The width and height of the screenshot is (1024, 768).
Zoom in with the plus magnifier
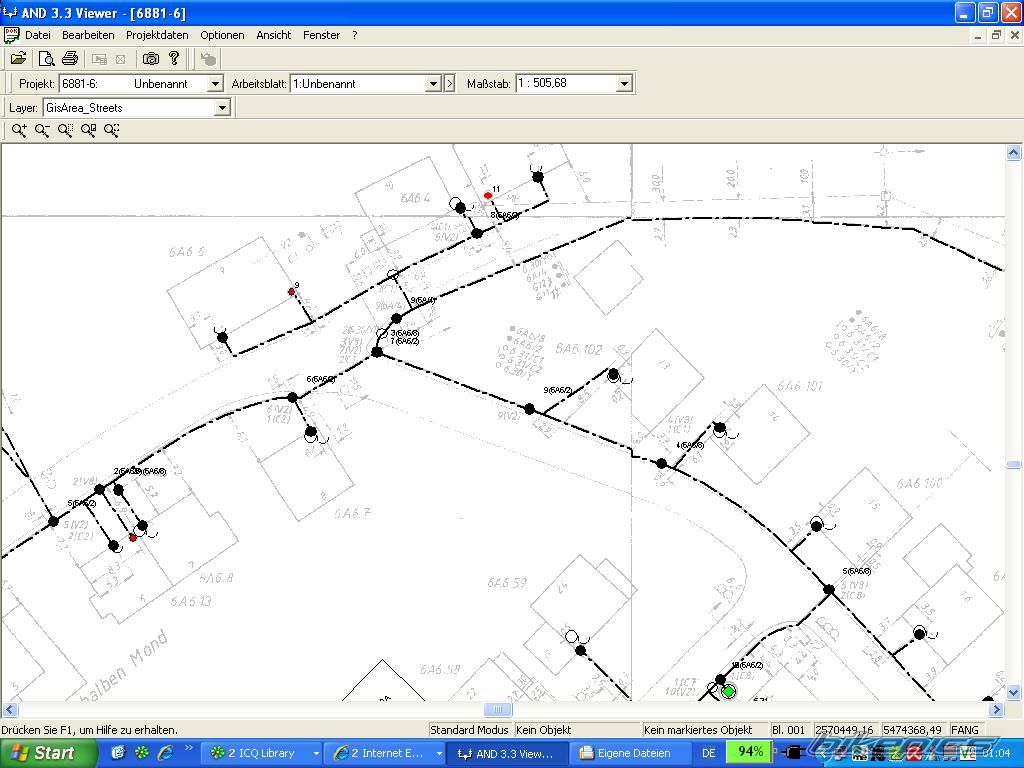point(19,131)
